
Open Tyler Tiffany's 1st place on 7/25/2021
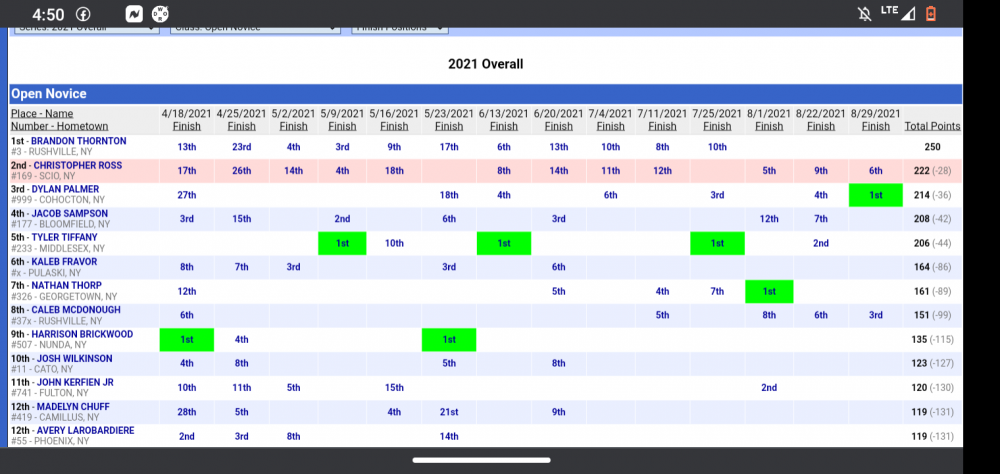pyautogui.click(x=717, y=243)
